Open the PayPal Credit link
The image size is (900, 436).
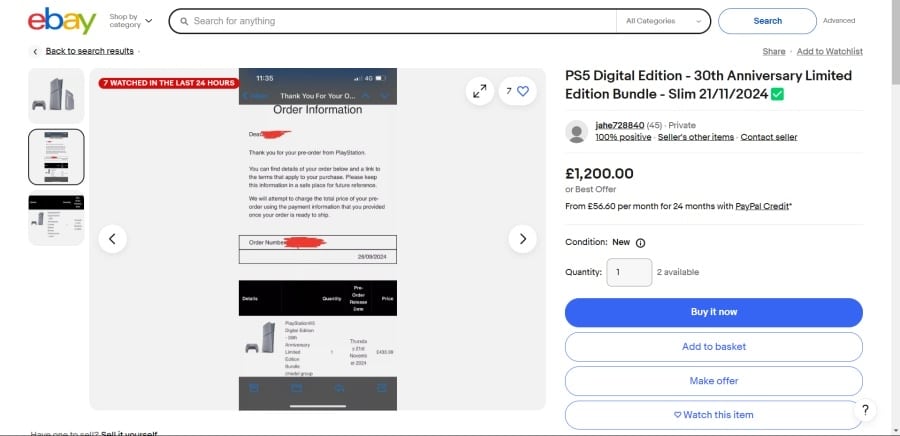coord(762,206)
